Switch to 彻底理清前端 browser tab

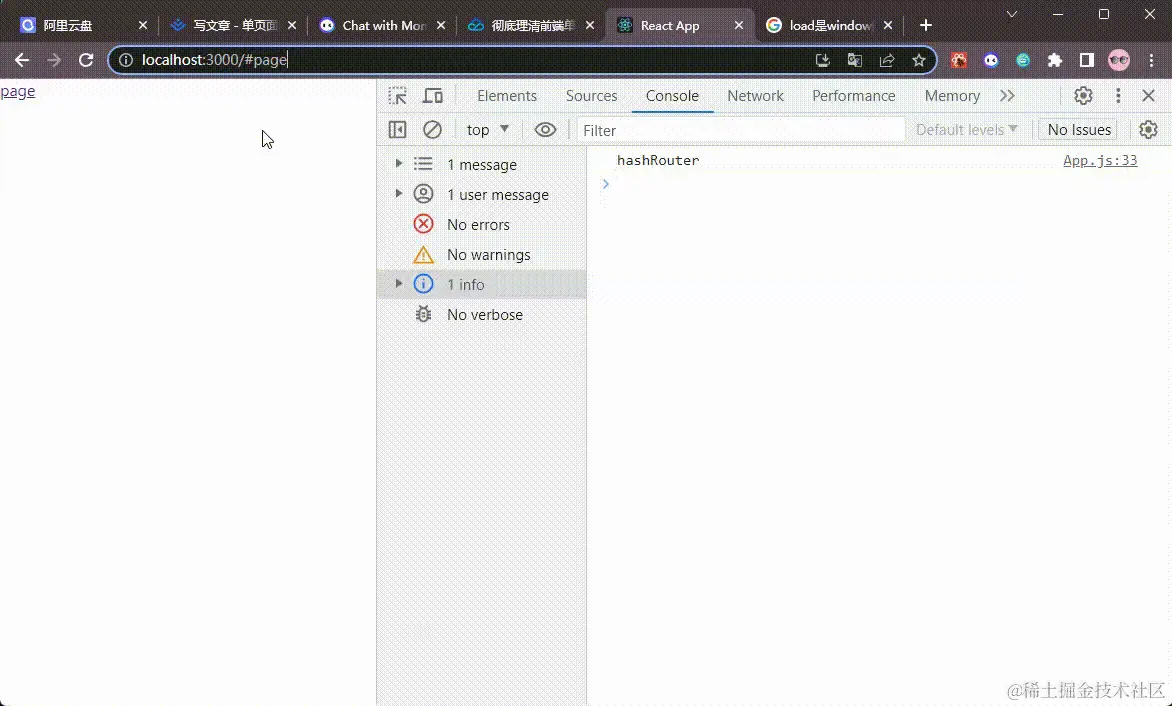point(532,25)
